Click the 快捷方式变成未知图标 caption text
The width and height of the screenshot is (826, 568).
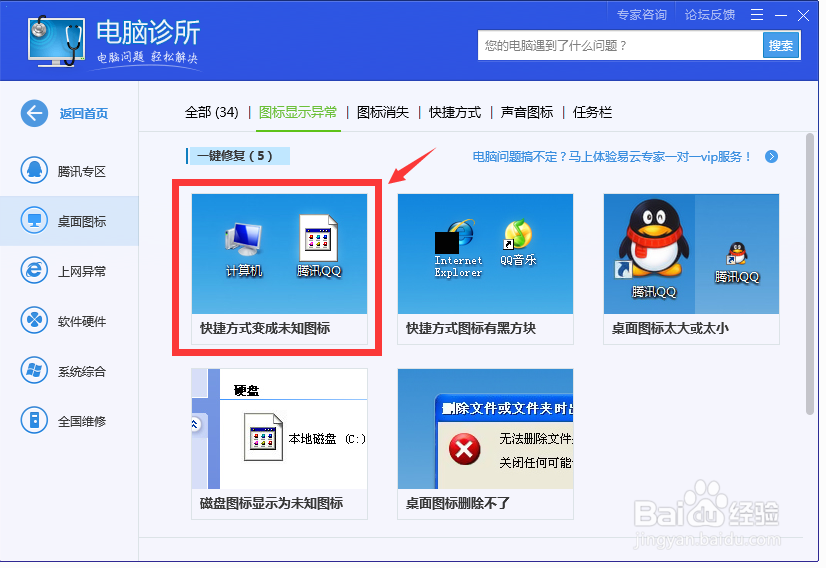coord(265,328)
